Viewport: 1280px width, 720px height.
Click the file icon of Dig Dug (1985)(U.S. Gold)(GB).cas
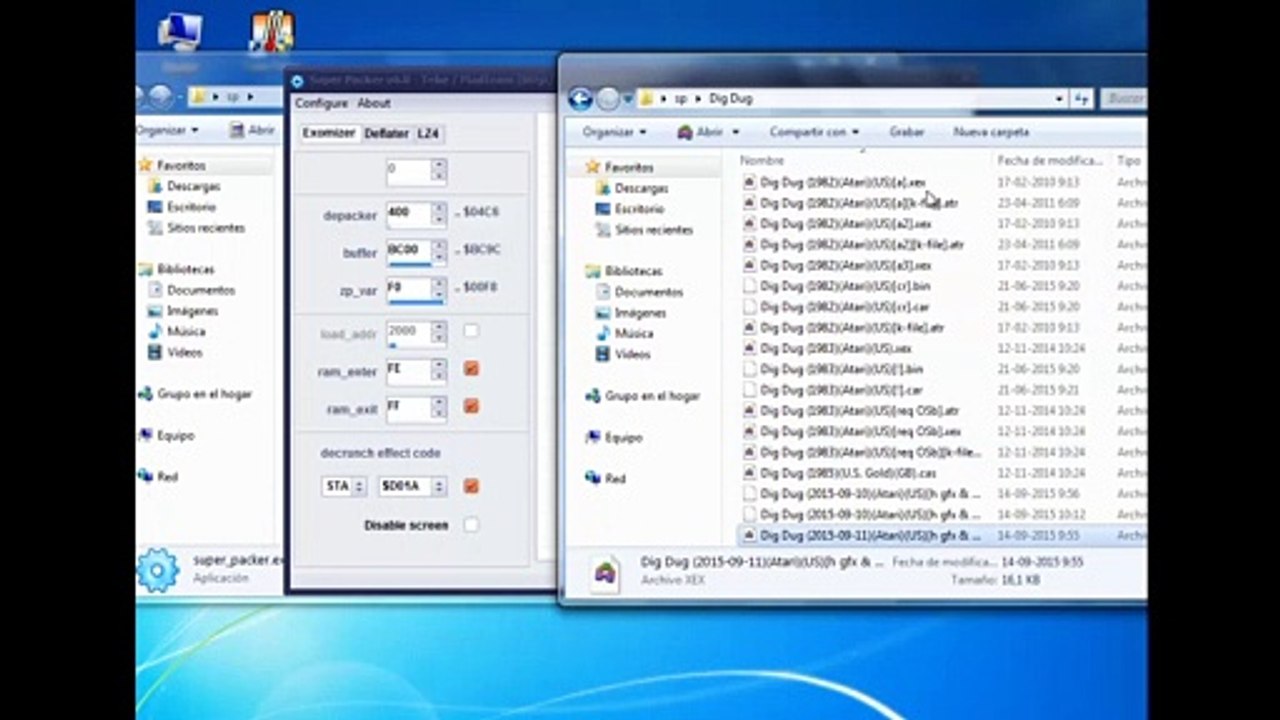click(x=749, y=473)
